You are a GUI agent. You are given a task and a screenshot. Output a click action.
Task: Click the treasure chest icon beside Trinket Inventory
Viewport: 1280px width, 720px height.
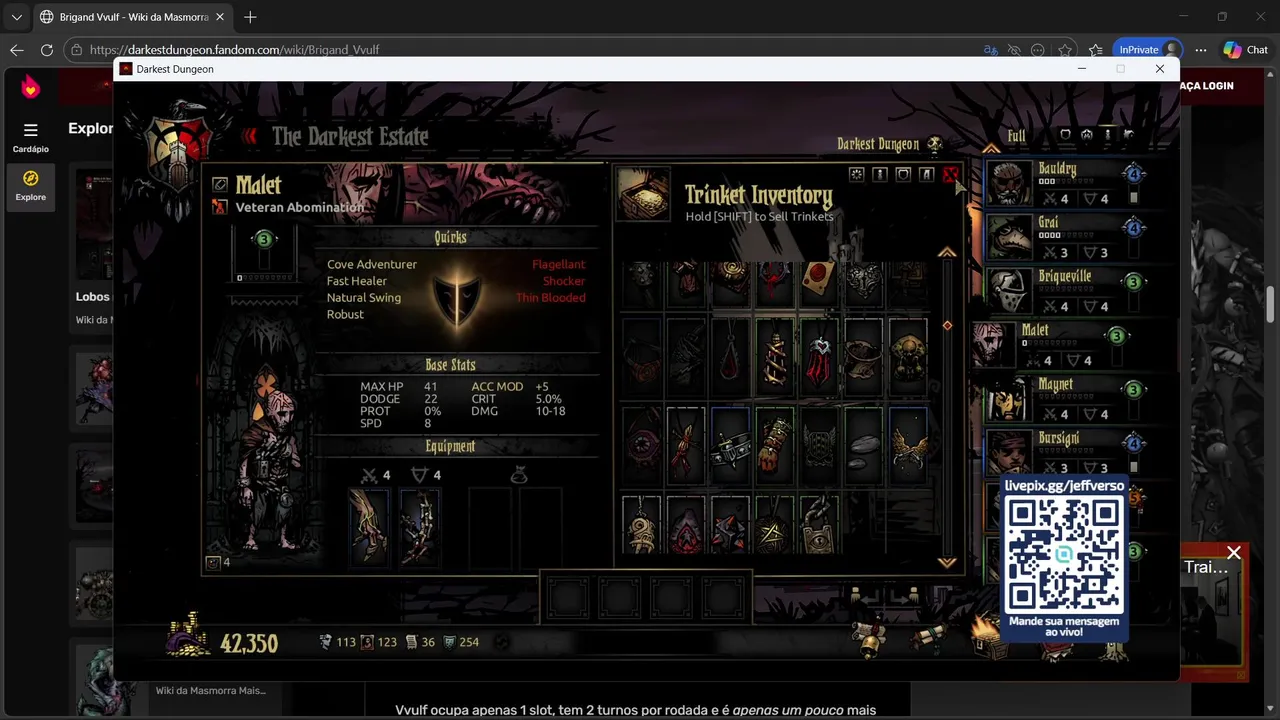click(643, 194)
